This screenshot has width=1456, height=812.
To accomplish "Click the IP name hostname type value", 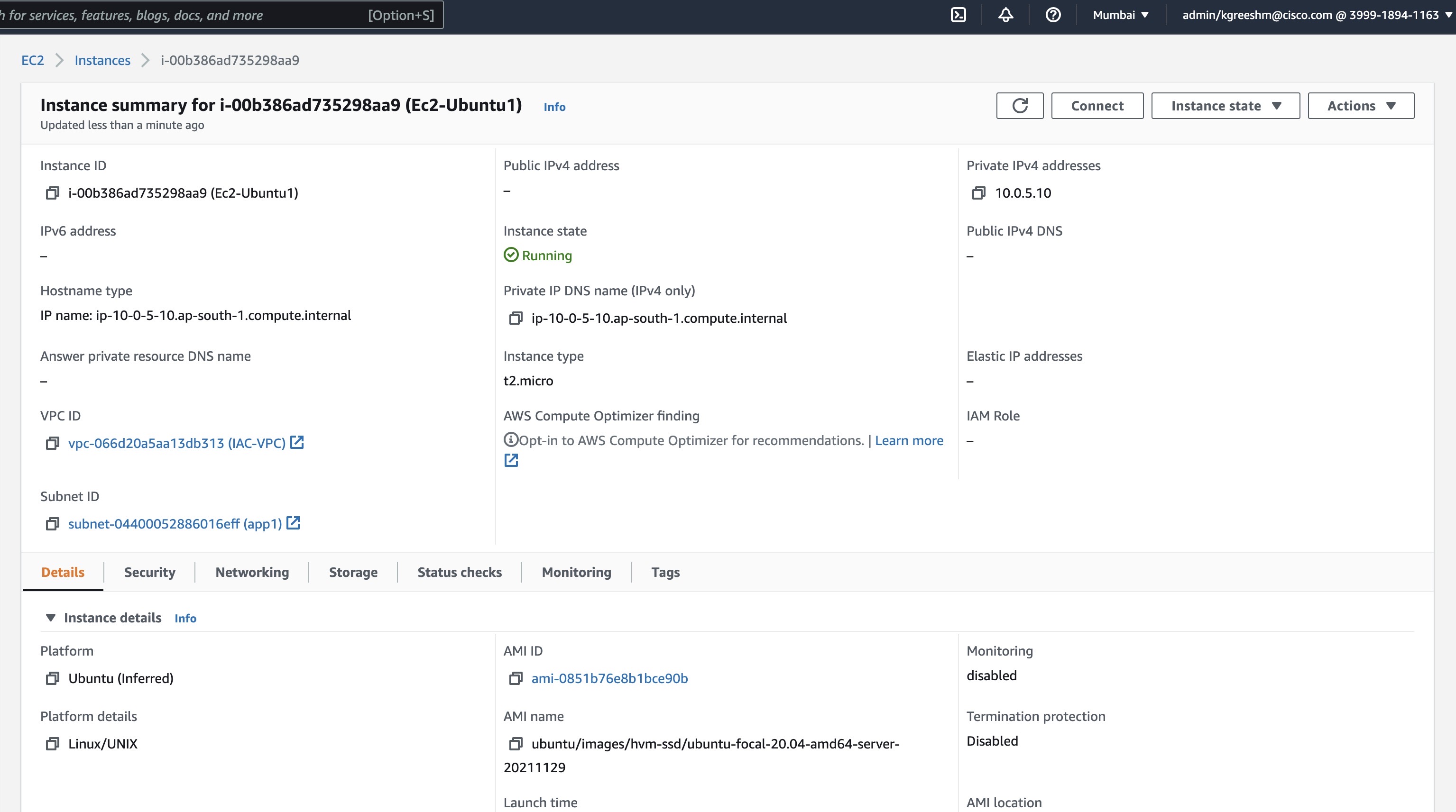I will click(x=195, y=315).
